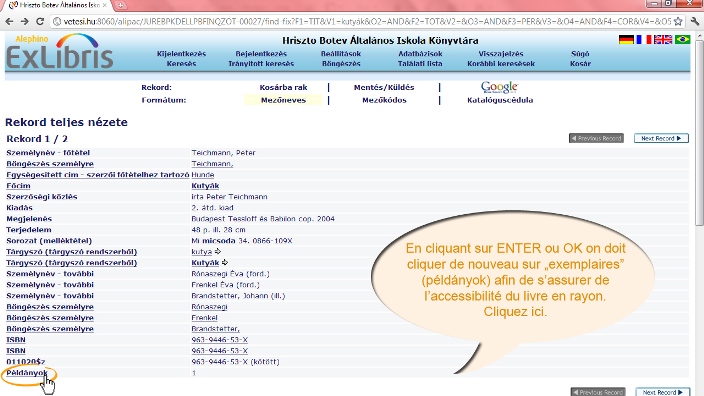The width and height of the screenshot is (704, 396).
Task: Click the Főcím field label link
Action: click(18, 186)
